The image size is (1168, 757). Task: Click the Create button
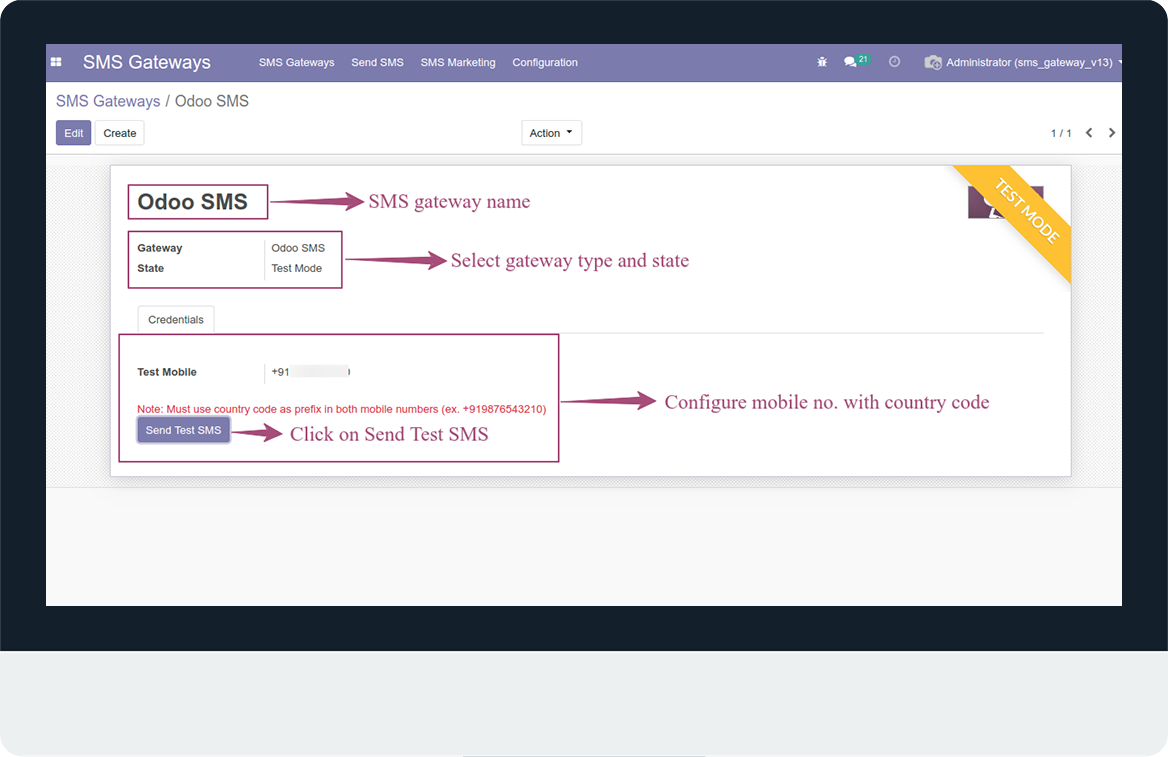(120, 133)
